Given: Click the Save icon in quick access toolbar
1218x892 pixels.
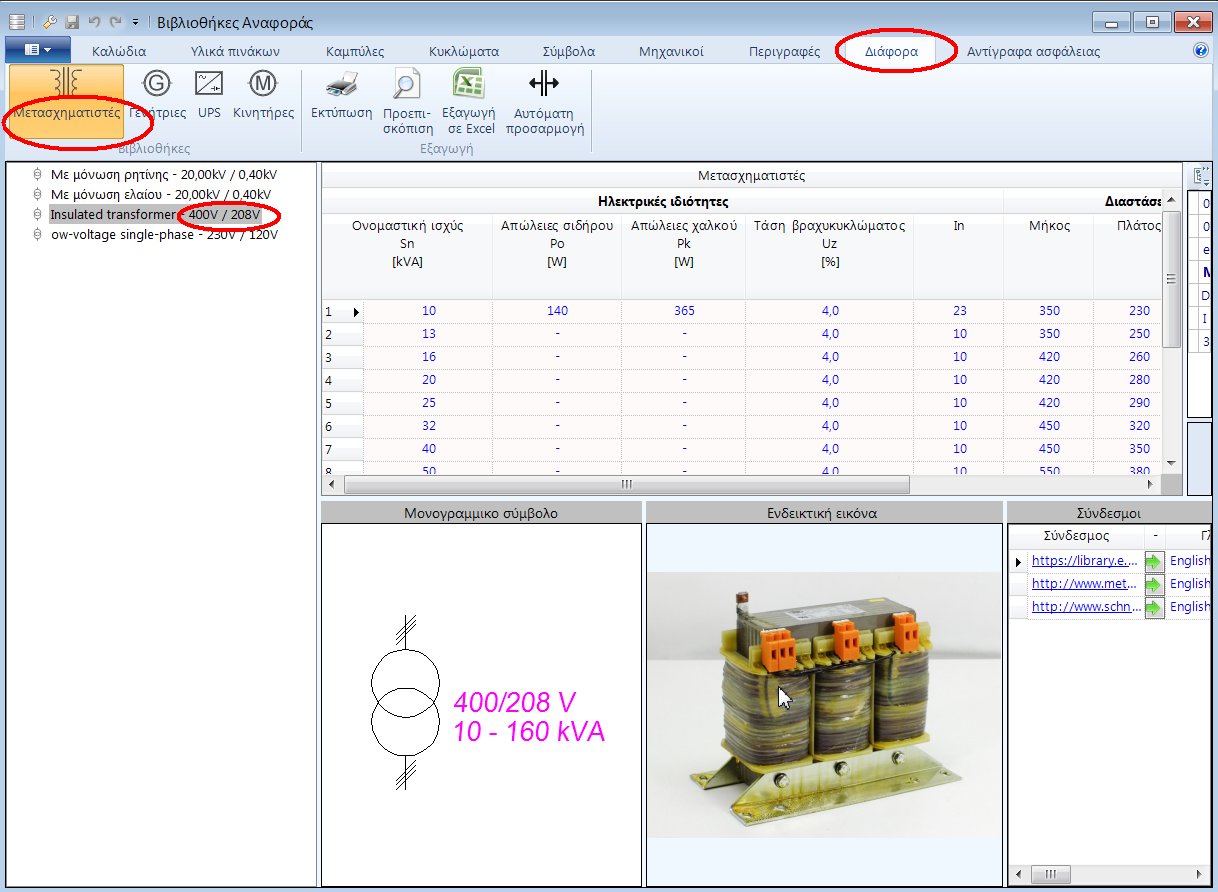Looking at the screenshot, I should click(70, 21).
